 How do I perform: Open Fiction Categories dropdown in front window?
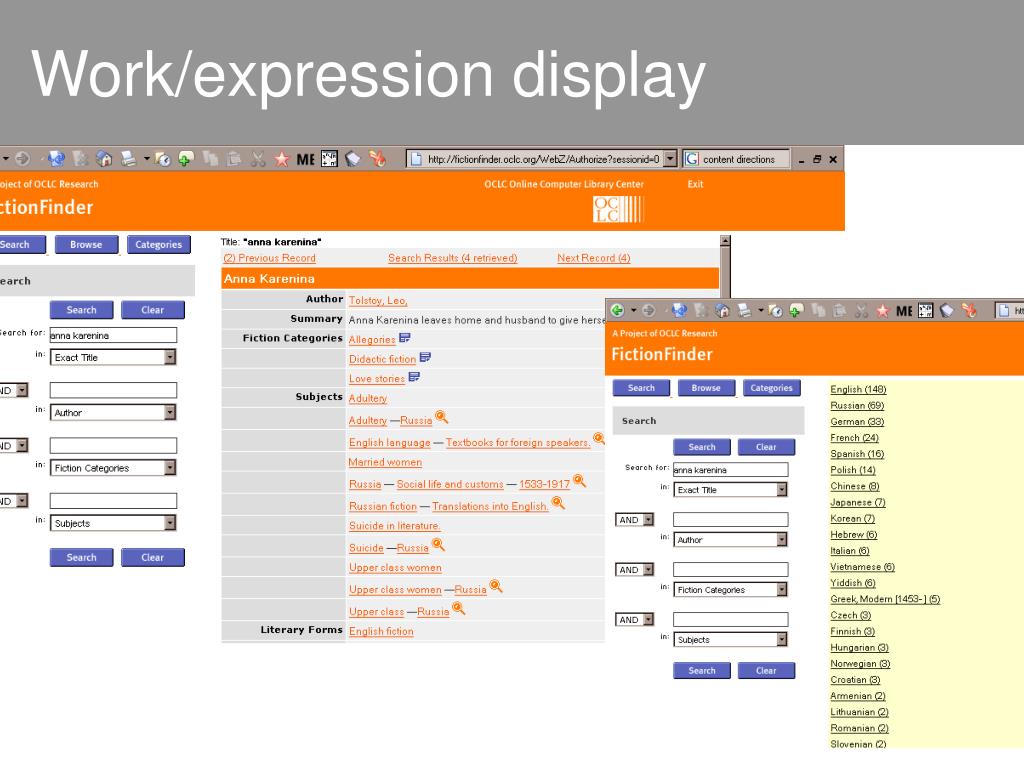(782, 590)
